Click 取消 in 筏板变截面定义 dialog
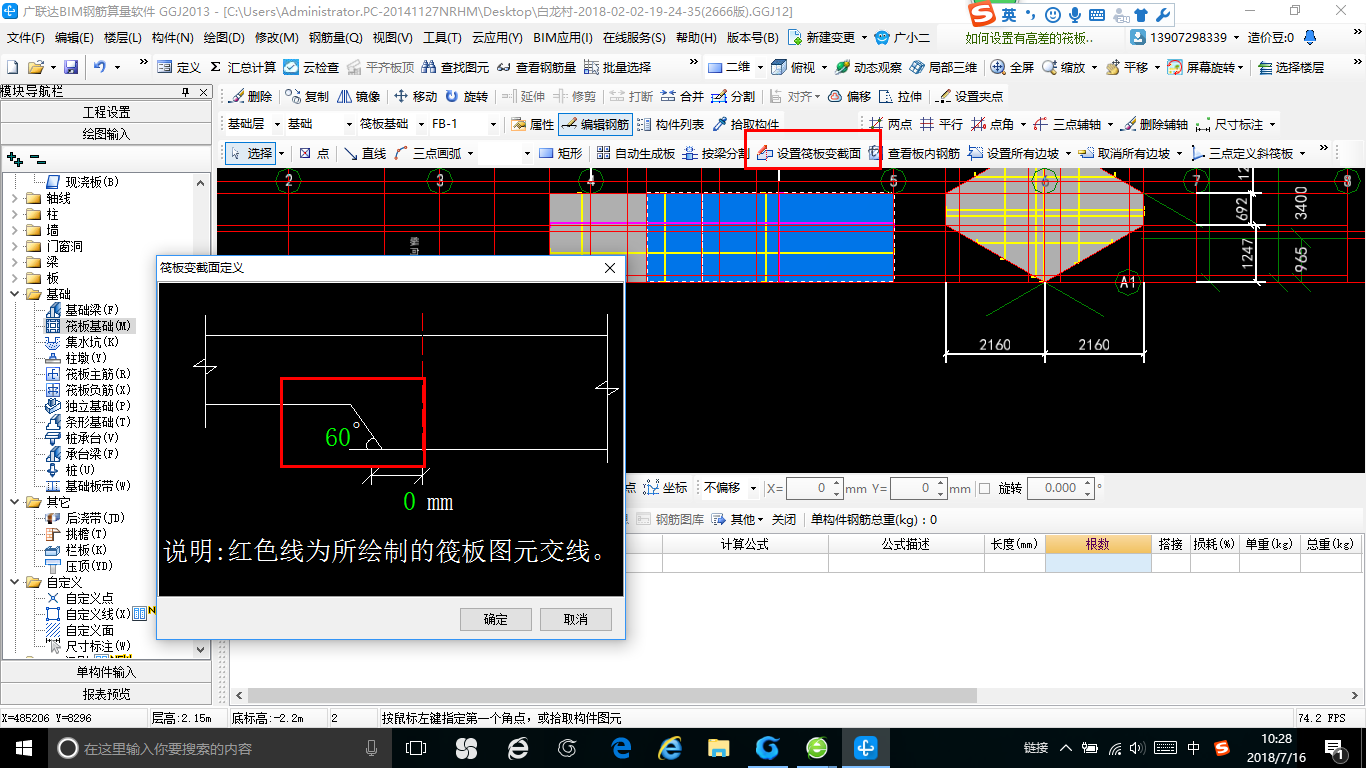The width and height of the screenshot is (1366, 768). click(576, 619)
